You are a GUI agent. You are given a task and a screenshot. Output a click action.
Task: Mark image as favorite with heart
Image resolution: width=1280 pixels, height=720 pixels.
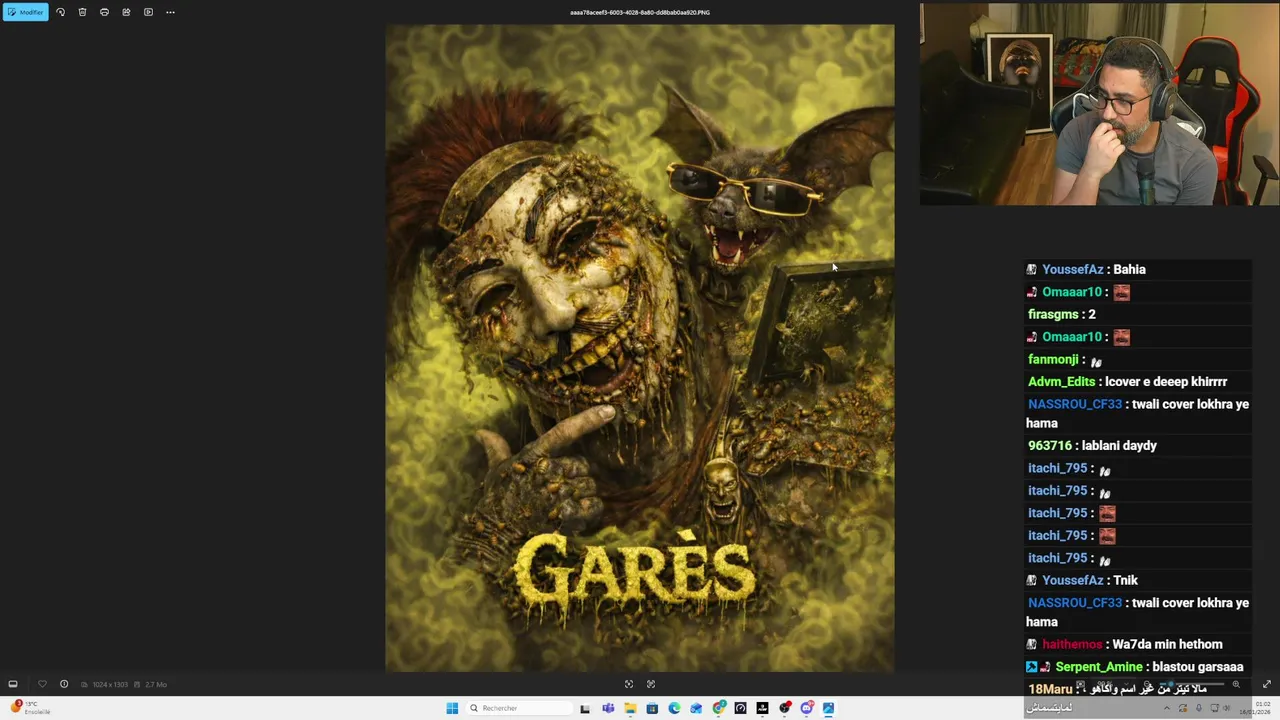(42, 684)
